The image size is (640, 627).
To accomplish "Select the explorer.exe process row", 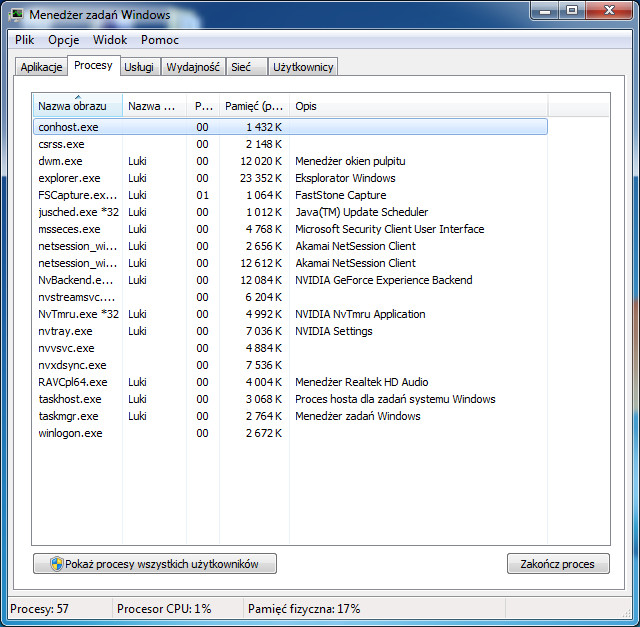I will pyautogui.click(x=290, y=178).
